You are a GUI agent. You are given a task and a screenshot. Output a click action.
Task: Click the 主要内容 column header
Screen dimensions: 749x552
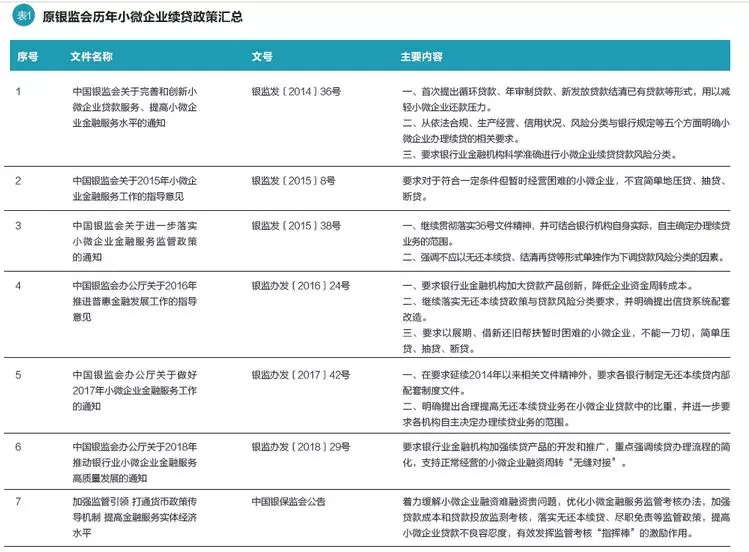pos(421,57)
